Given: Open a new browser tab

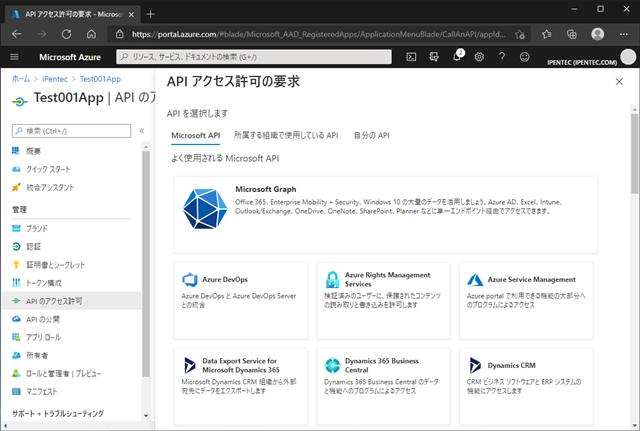Looking at the screenshot, I should tap(151, 14).
